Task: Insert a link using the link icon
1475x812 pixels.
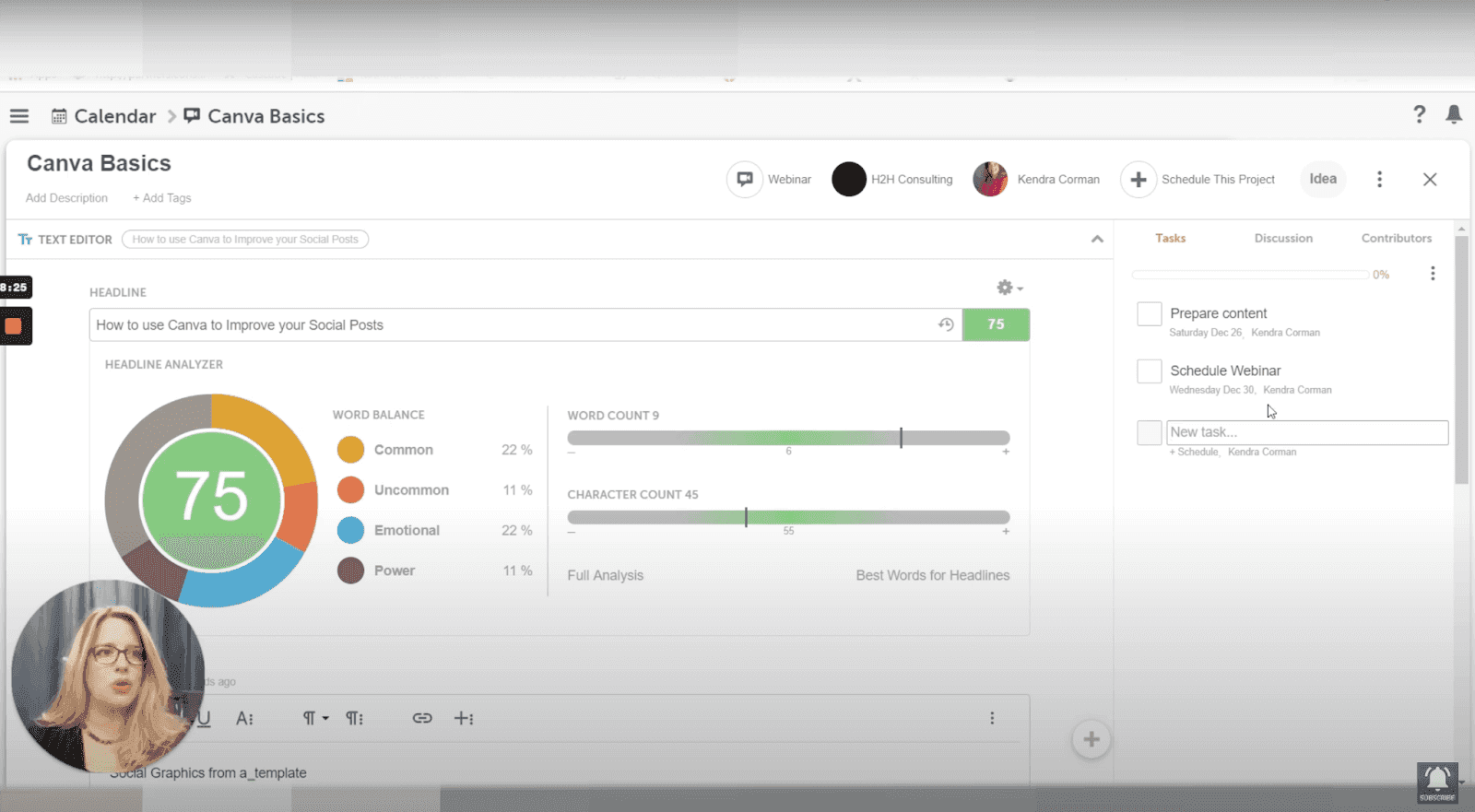Action: pyautogui.click(x=422, y=718)
